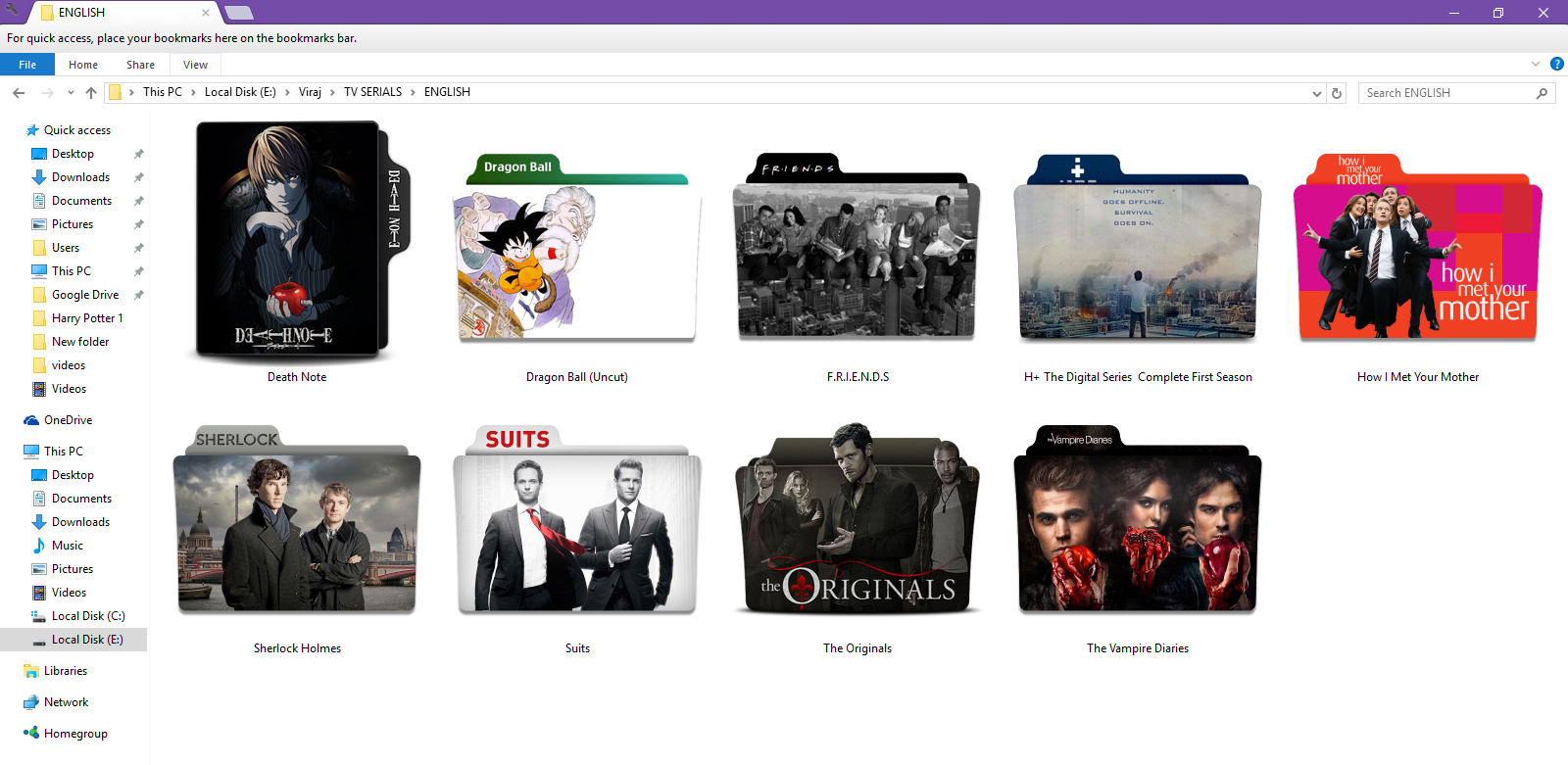Navigate to This PC breadcrumb
1568x765 pixels.
[163, 92]
